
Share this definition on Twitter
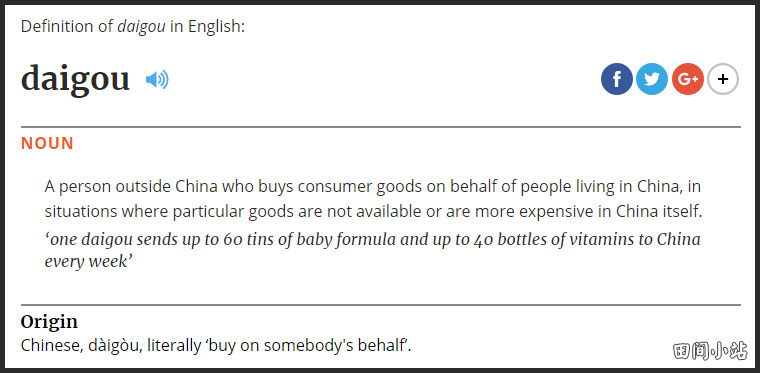pyautogui.click(x=652, y=79)
